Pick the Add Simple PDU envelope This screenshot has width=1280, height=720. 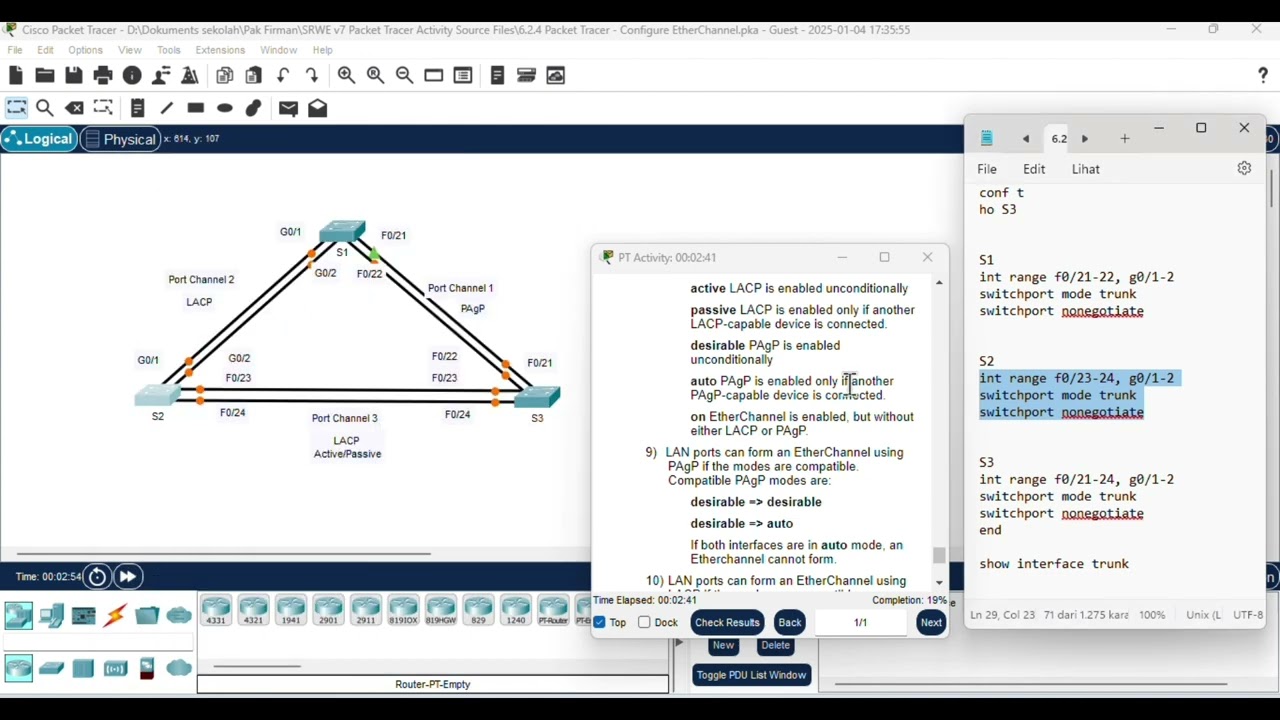tap(288, 108)
